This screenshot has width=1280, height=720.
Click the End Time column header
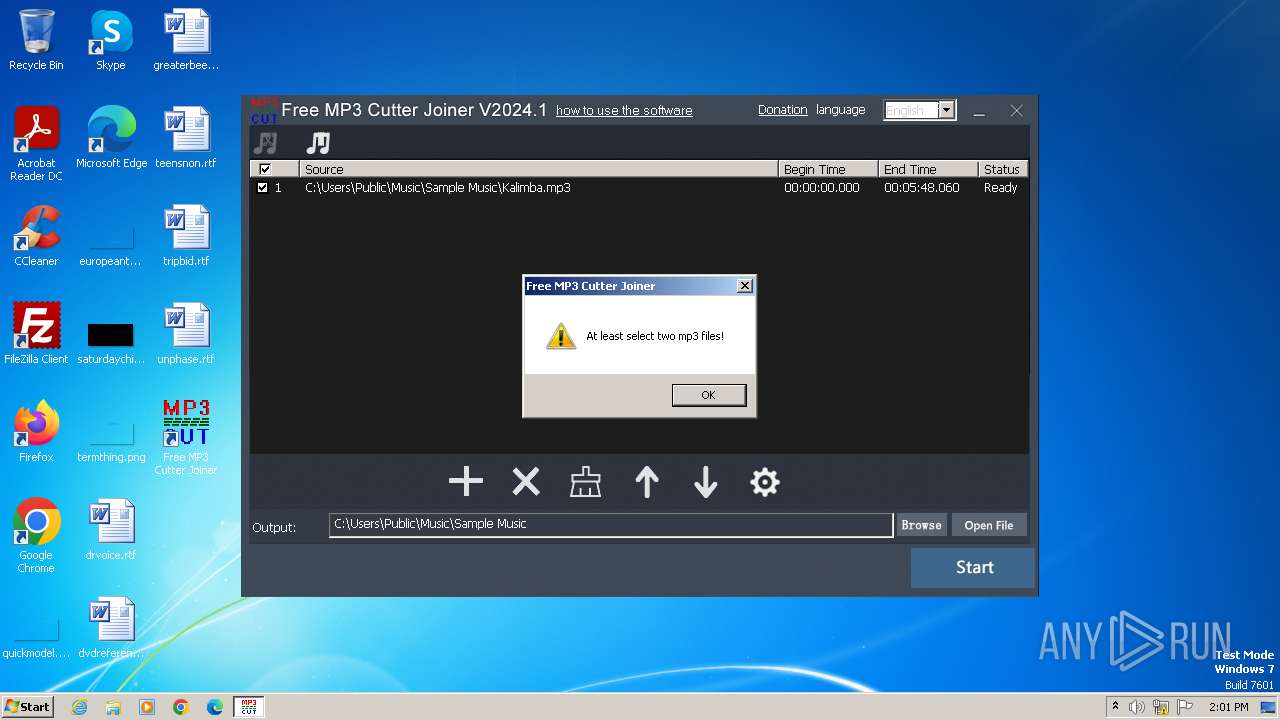pyautogui.click(x=928, y=169)
